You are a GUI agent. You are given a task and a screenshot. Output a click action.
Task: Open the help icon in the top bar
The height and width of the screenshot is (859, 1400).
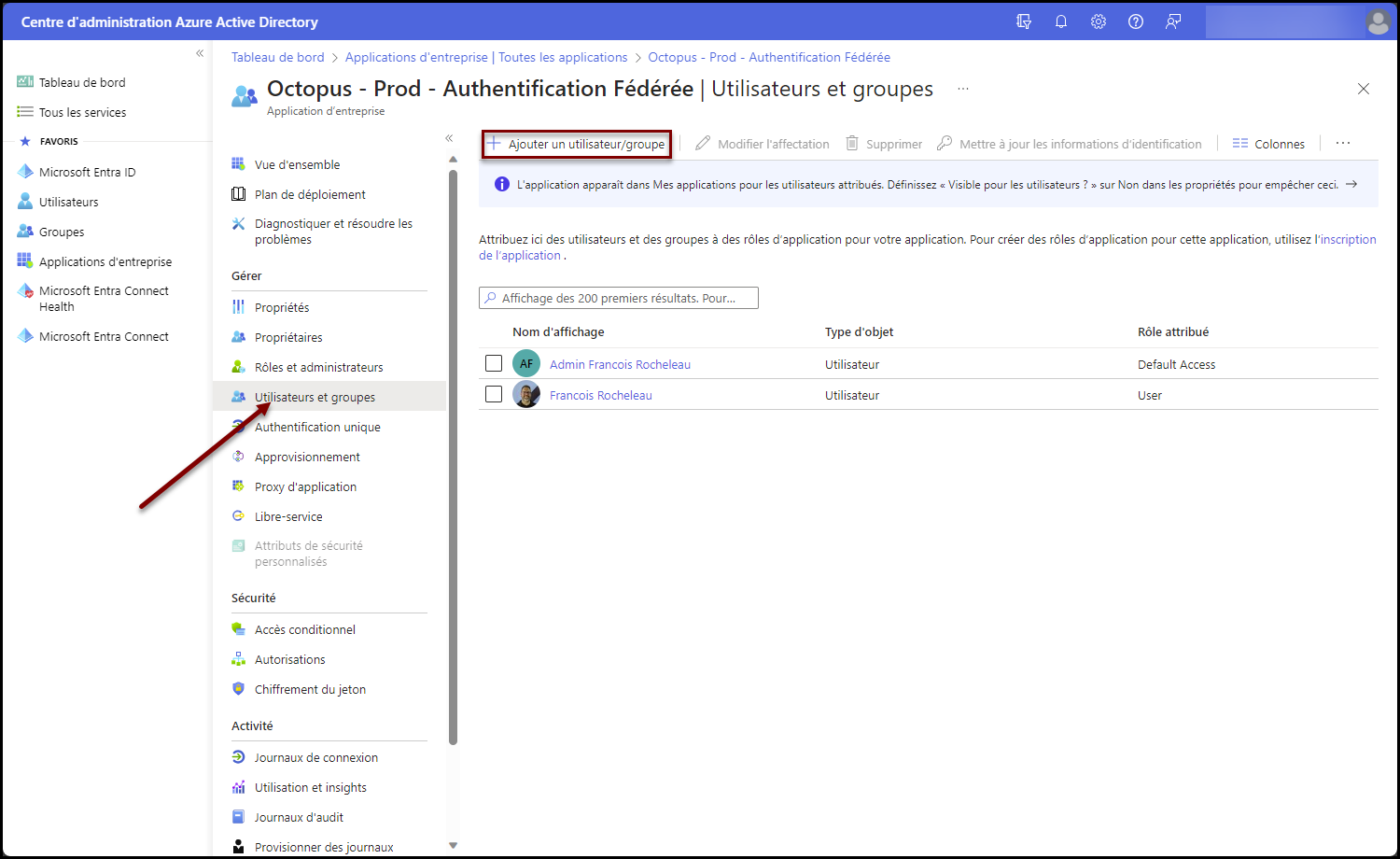point(1135,21)
